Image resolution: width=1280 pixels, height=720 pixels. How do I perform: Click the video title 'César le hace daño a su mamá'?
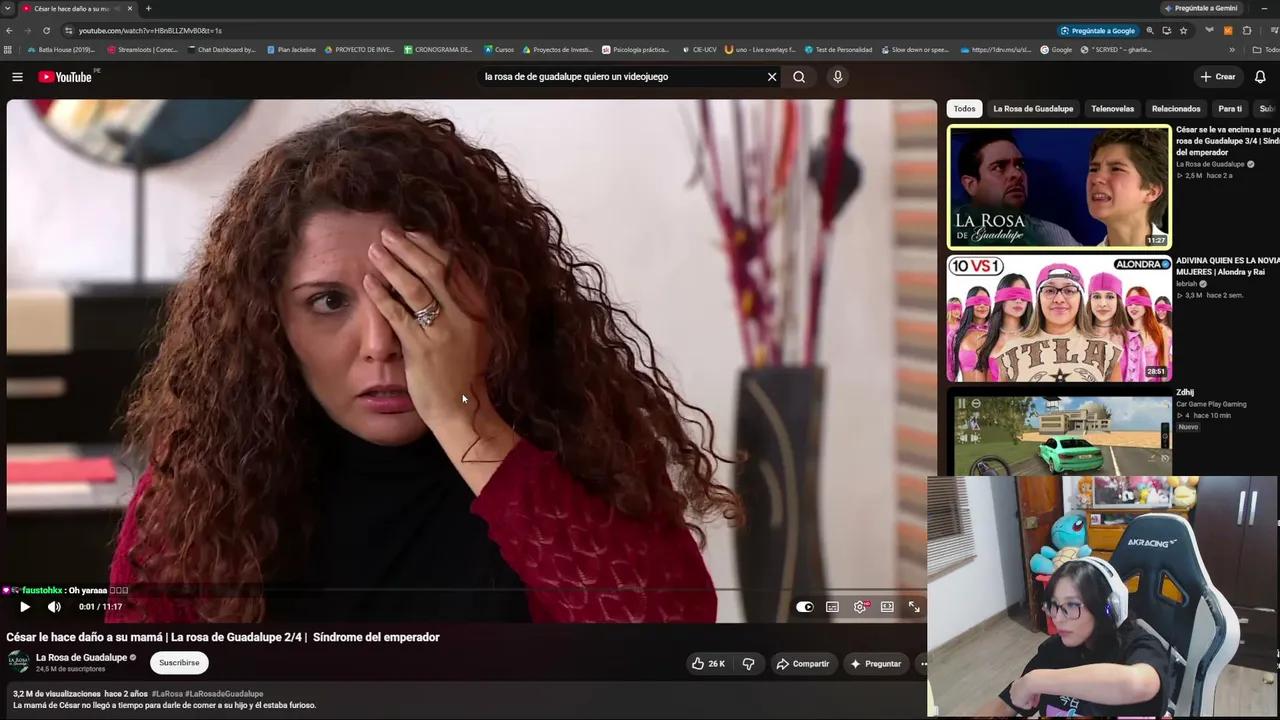(x=223, y=637)
